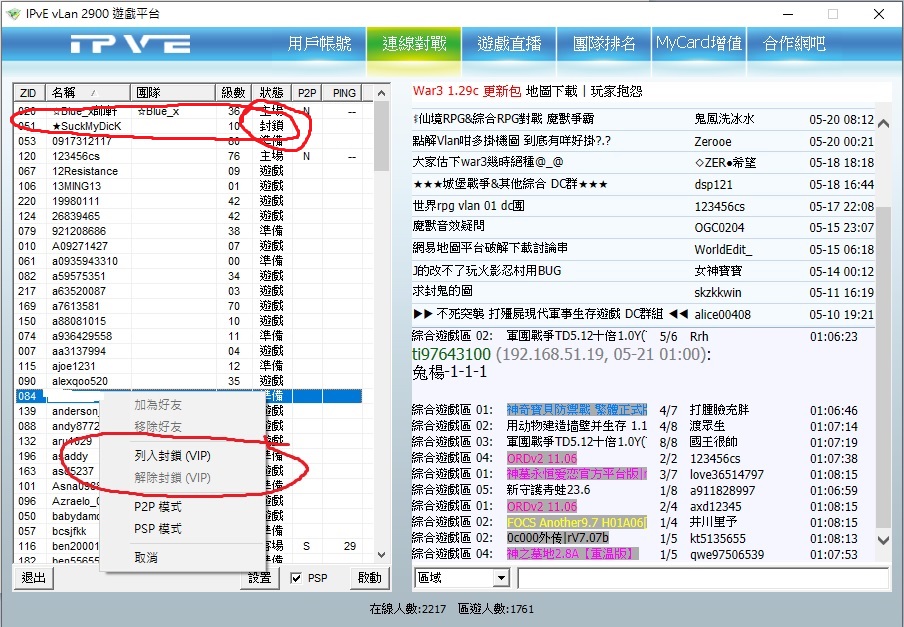Toggle the PSP checkbox
This screenshot has width=904, height=627.
(296, 578)
